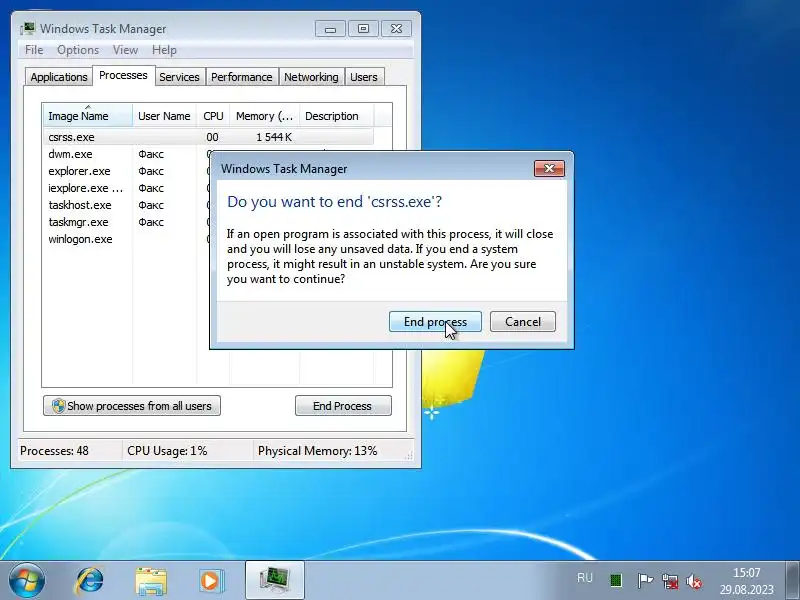The width and height of the screenshot is (800, 600).
Task: Click Show processes from all users
Action: (x=132, y=406)
